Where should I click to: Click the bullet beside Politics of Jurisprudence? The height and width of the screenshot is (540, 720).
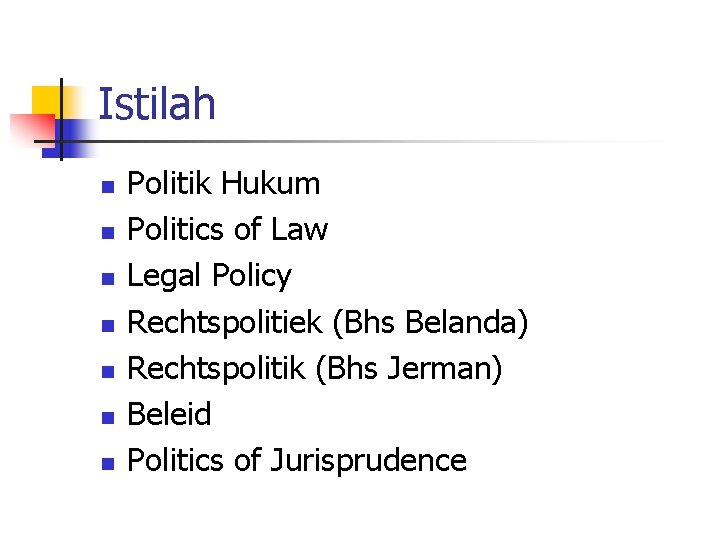pyautogui.click(x=108, y=464)
